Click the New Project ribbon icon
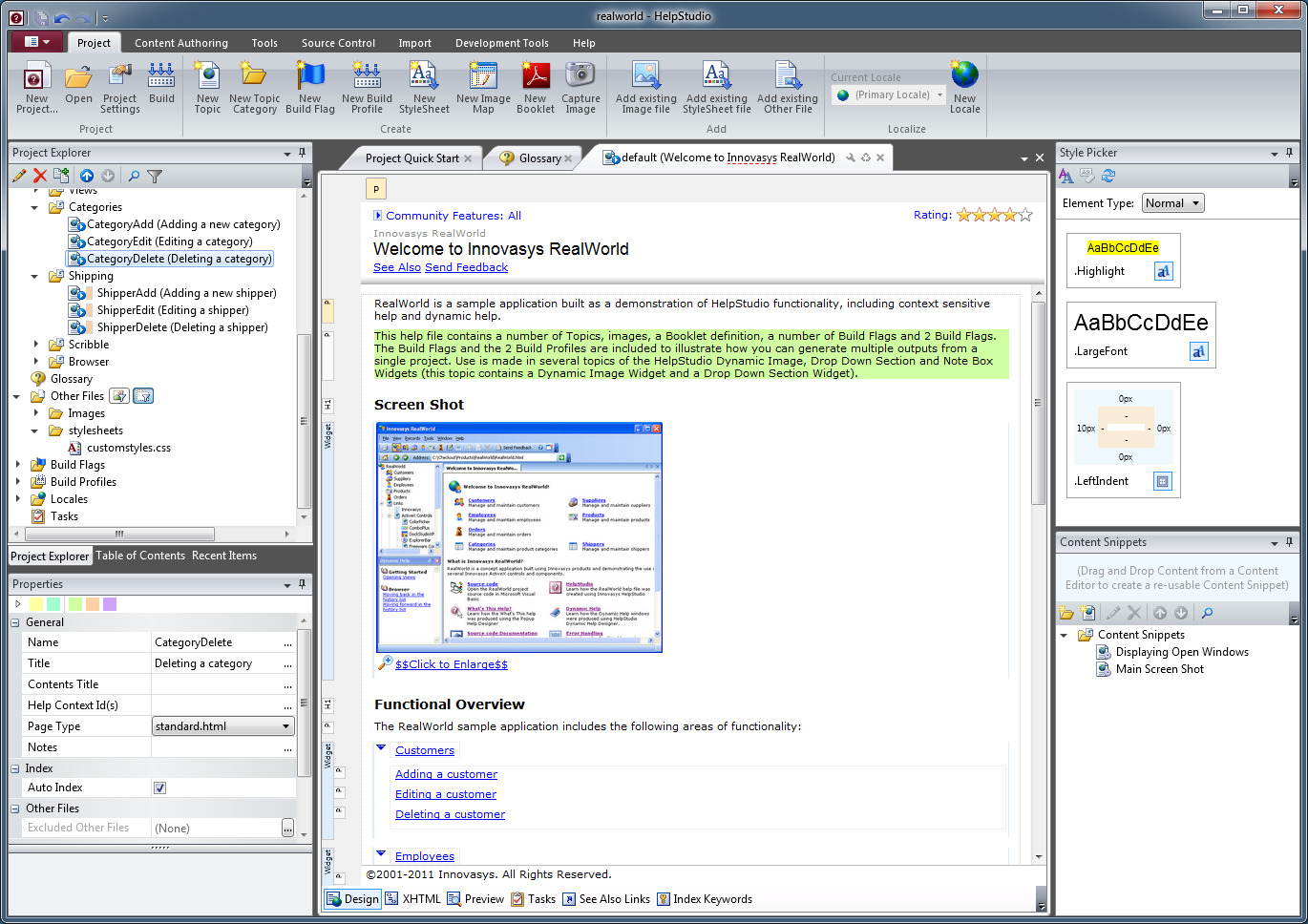 pos(36,88)
